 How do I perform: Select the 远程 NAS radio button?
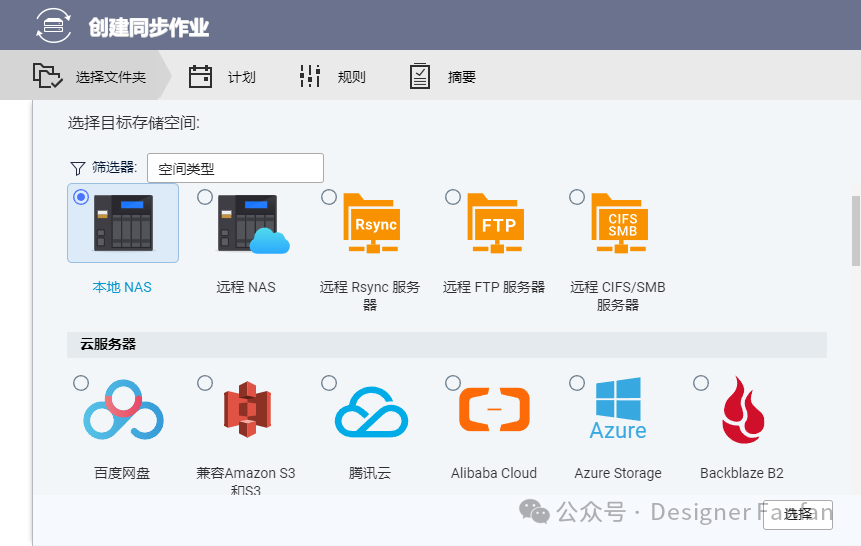[205, 197]
